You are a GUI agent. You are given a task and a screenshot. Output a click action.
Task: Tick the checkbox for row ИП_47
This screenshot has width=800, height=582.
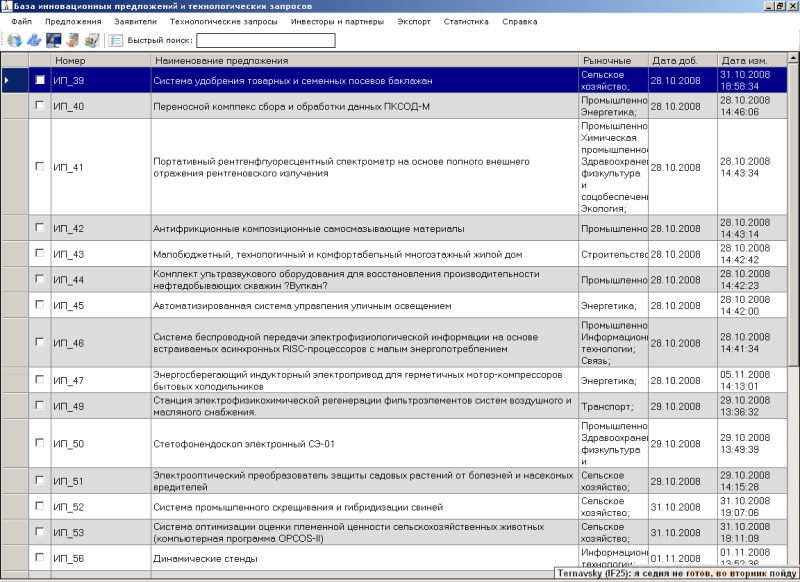coord(40,379)
